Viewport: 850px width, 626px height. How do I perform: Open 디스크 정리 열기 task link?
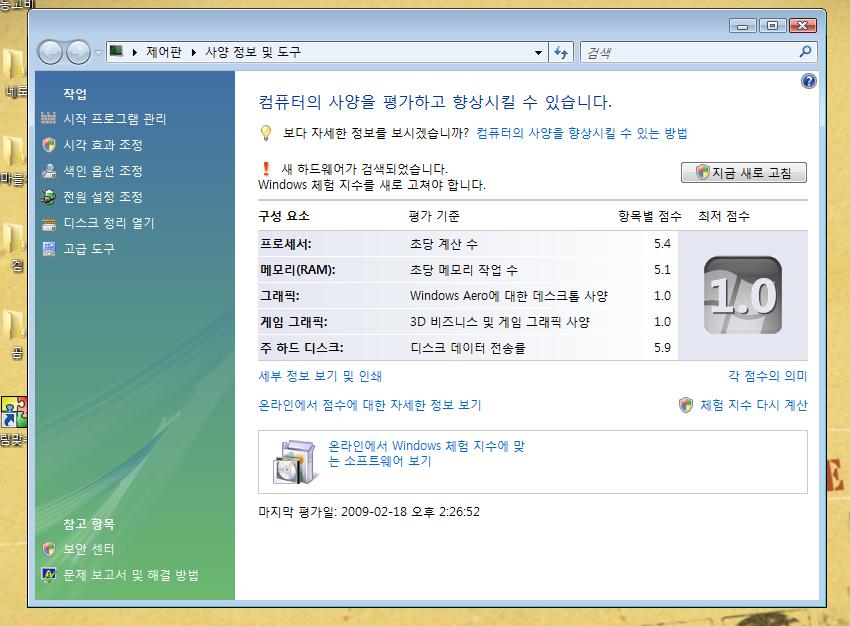[x=109, y=223]
